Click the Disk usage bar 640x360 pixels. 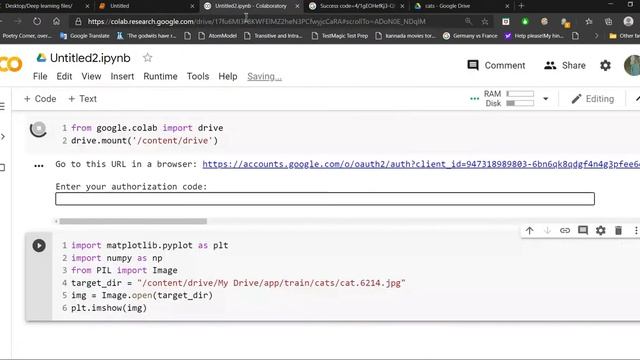click(520, 103)
